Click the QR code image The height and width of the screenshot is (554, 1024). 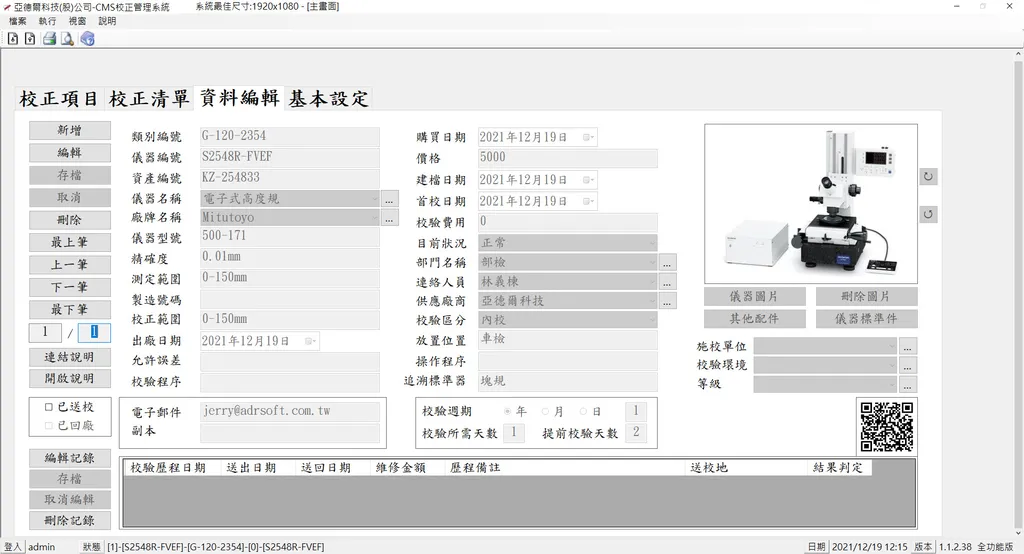(886, 427)
